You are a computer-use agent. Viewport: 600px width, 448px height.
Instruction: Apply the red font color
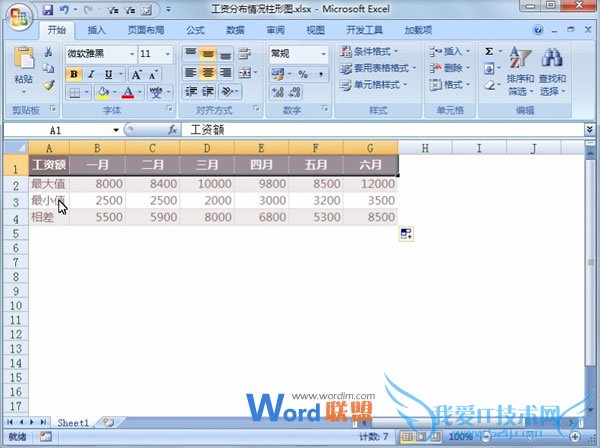128,92
